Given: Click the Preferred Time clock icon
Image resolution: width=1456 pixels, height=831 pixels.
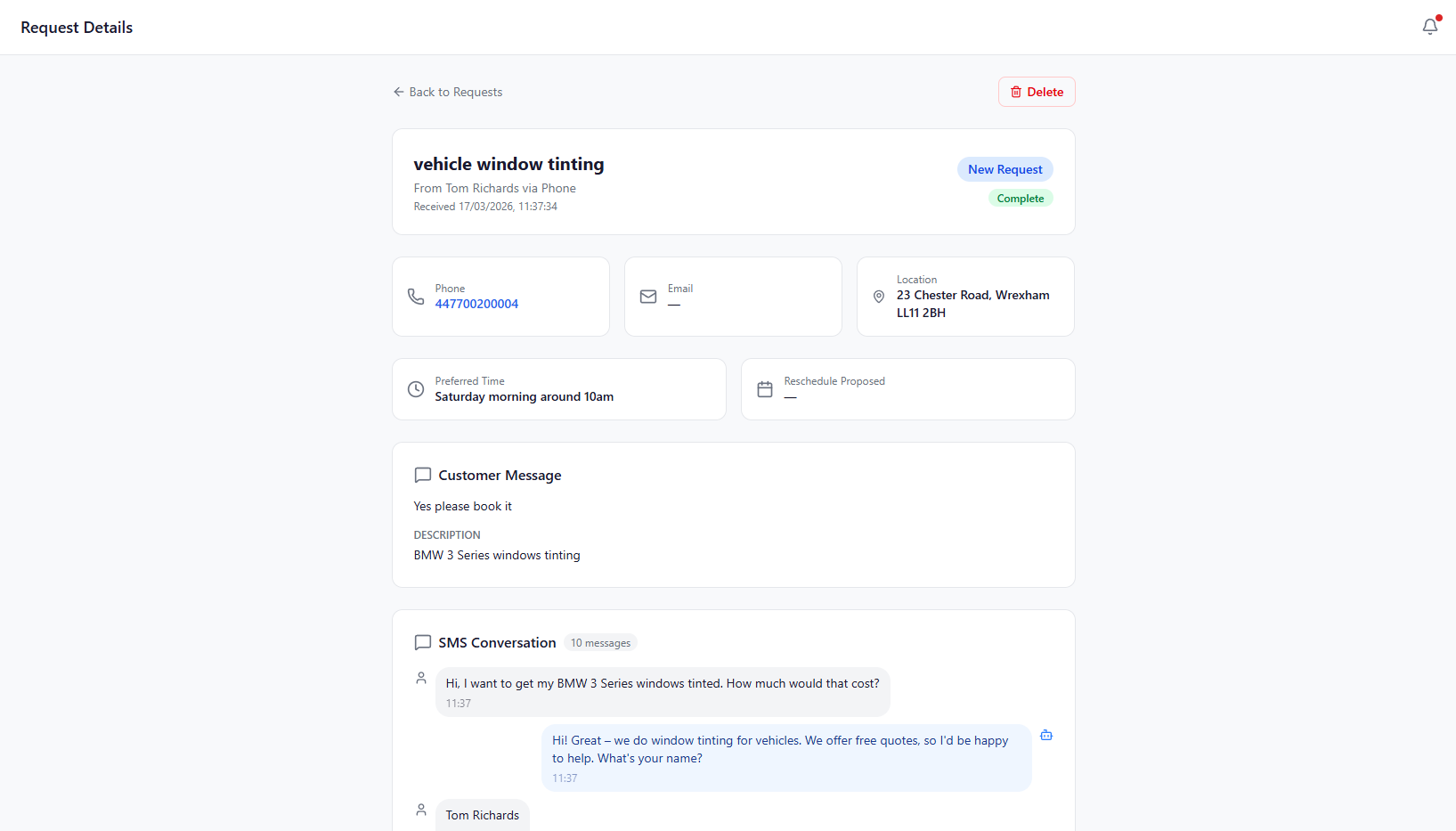Looking at the screenshot, I should [x=416, y=389].
